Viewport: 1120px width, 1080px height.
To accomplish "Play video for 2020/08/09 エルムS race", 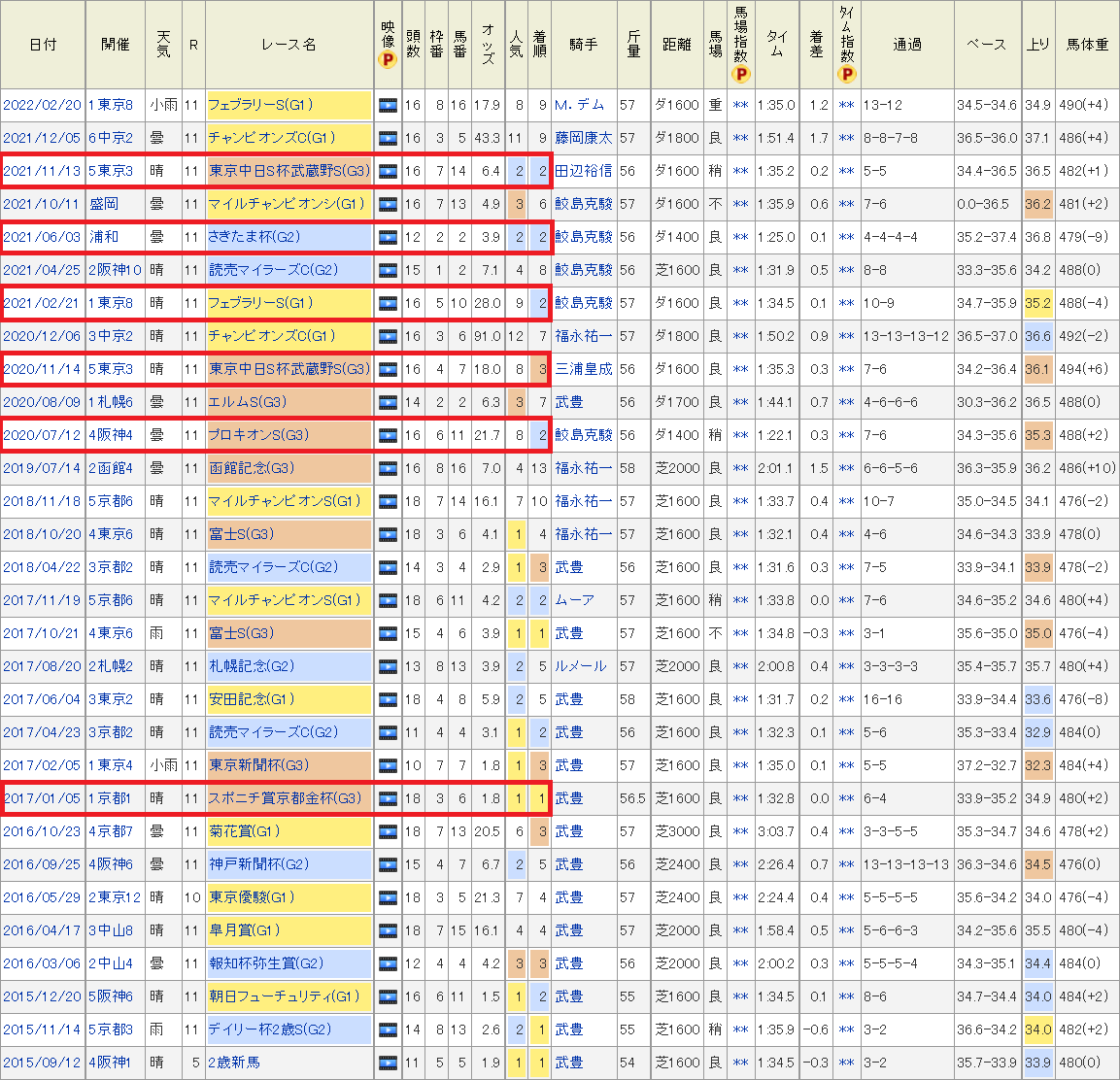I will (x=388, y=403).
